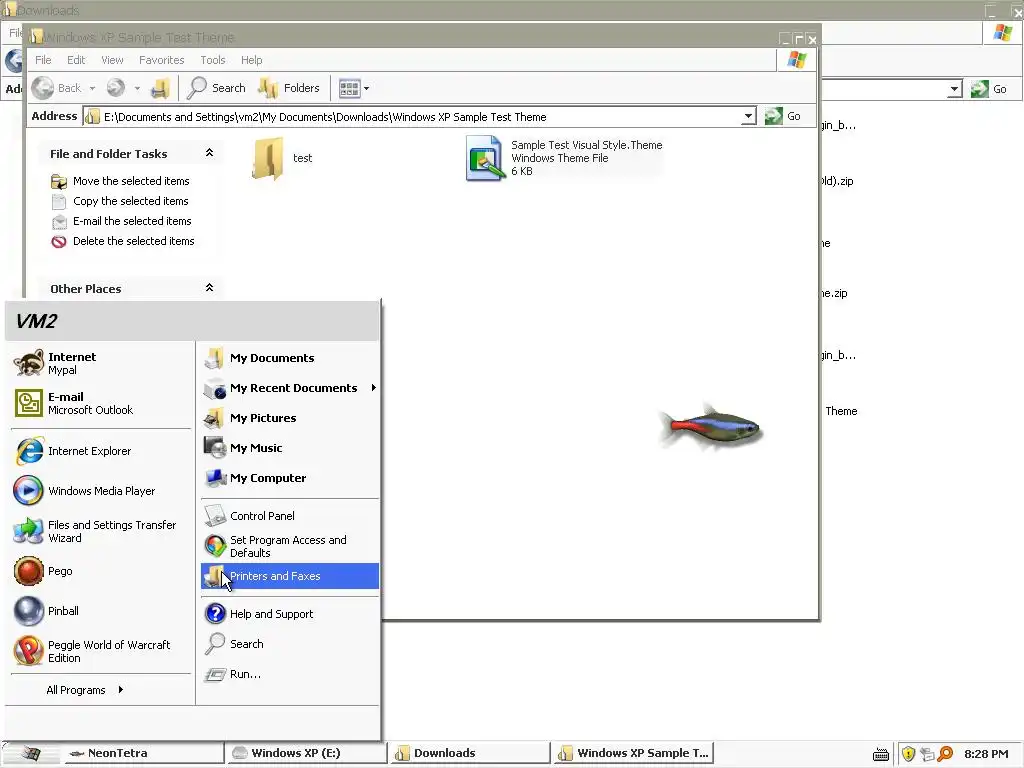
Task: Open Forward history dropdown arrow
Action: tap(137, 88)
